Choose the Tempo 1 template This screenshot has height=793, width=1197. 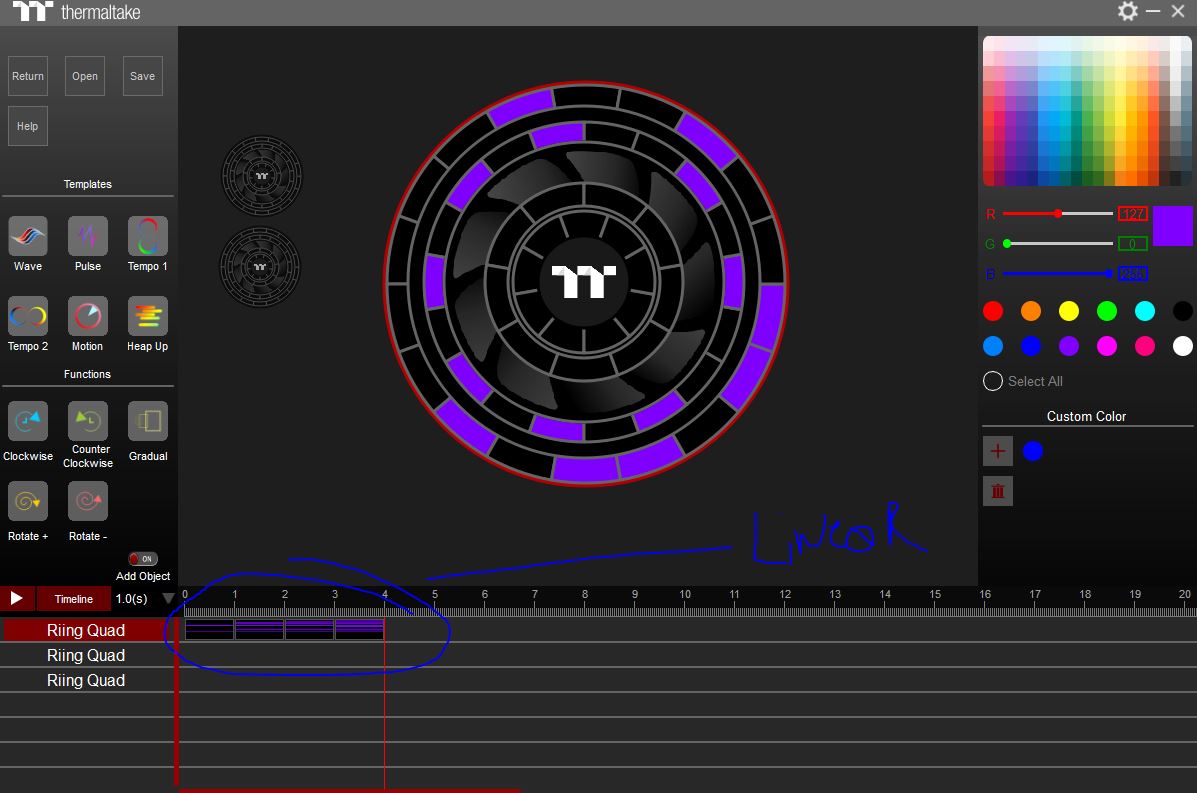[147, 237]
